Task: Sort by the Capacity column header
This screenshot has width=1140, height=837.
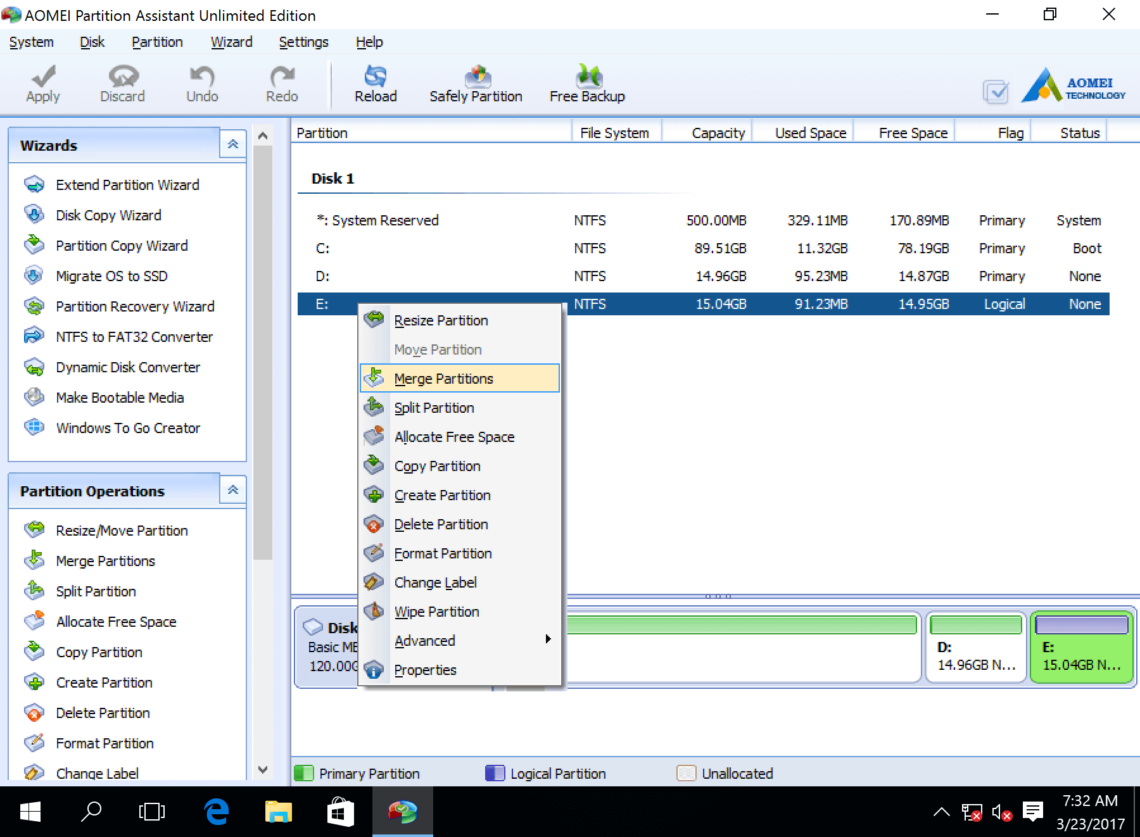Action: point(708,133)
